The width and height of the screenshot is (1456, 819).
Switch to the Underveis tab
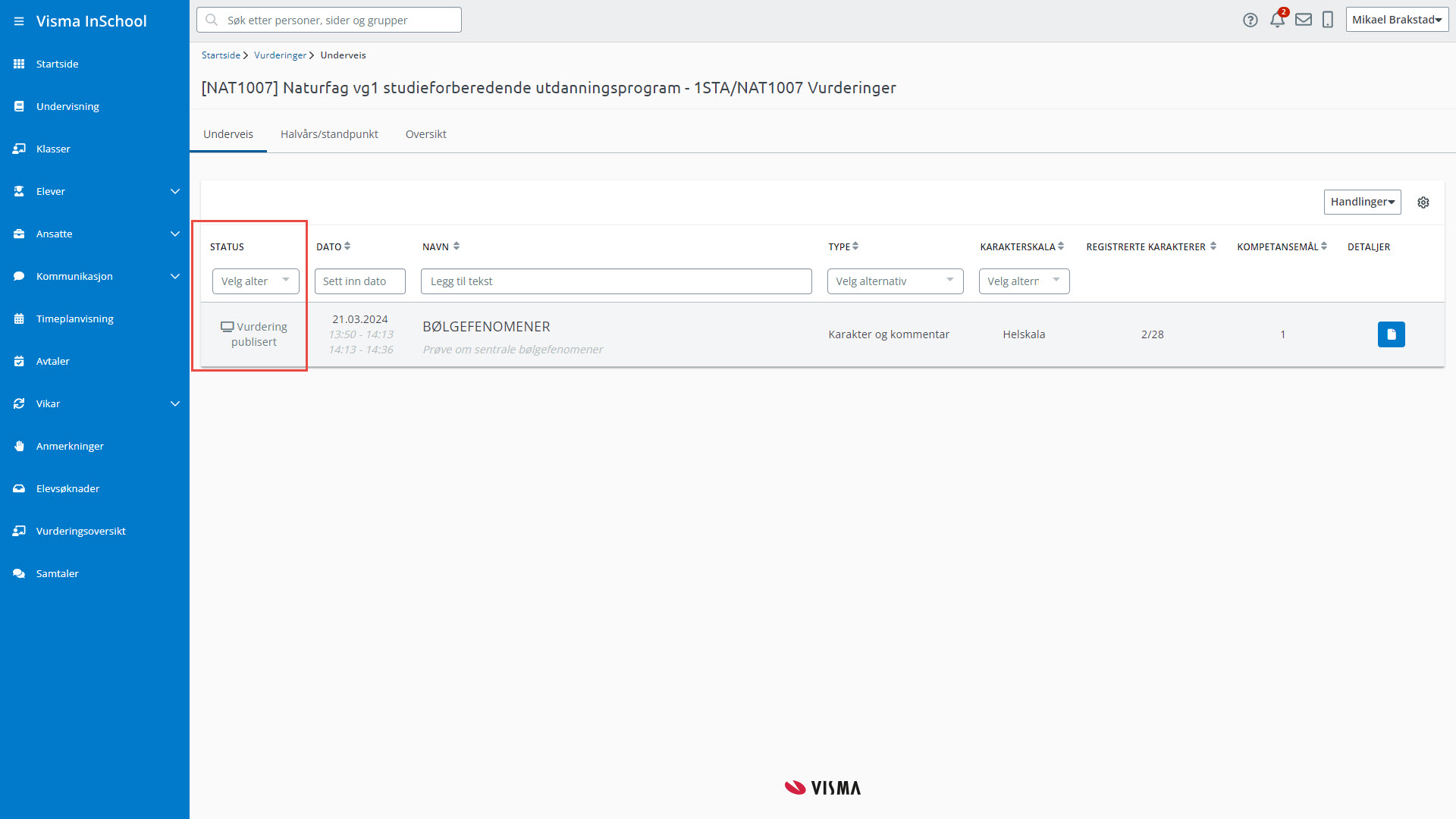click(x=228, y=134)
